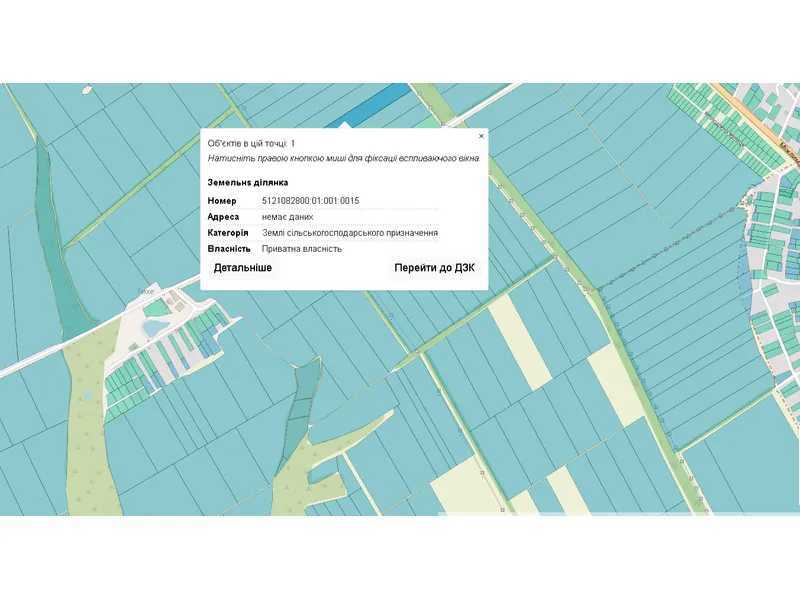Open the Перейти до ДЗК link

[x=435, y=268]
